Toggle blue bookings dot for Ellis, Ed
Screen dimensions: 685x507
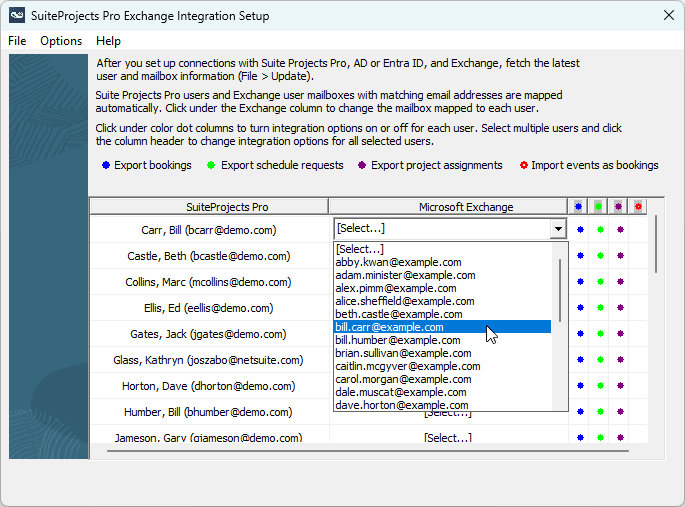click(x=580, y=307)
